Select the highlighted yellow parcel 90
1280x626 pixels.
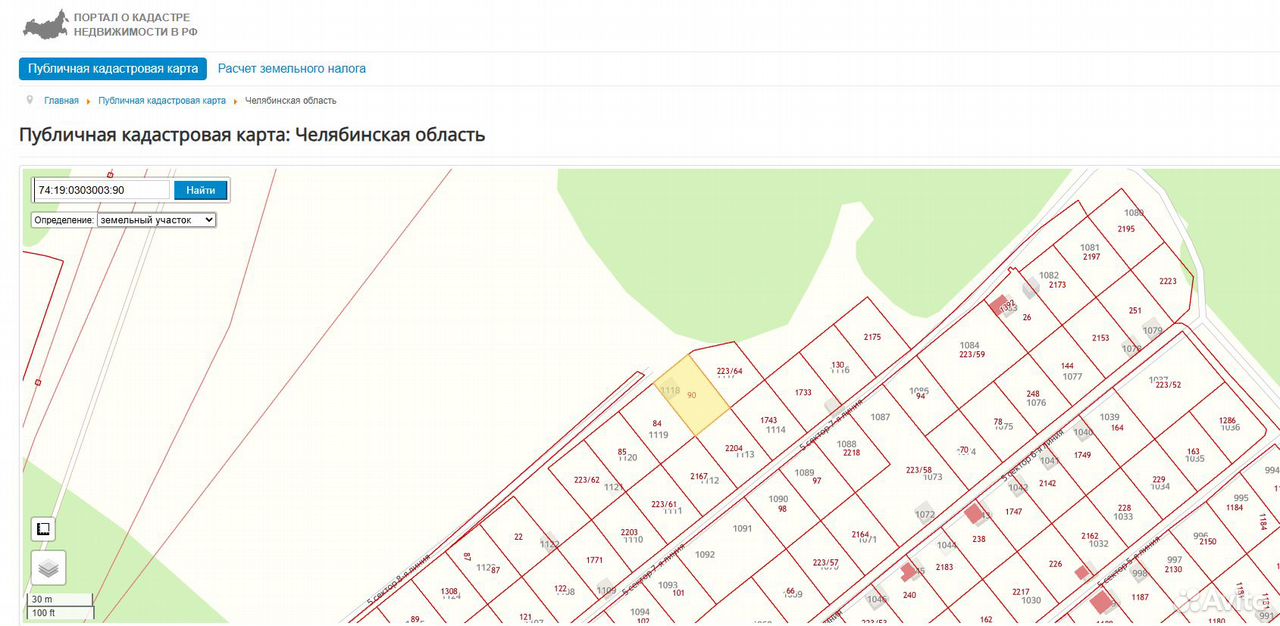[x=691, y=396]
